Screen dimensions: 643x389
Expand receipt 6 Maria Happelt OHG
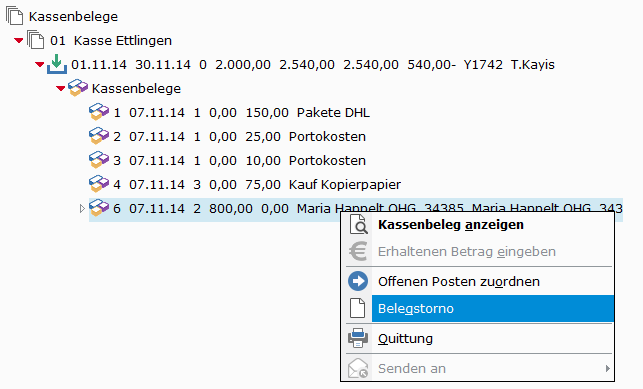(82, 208)
